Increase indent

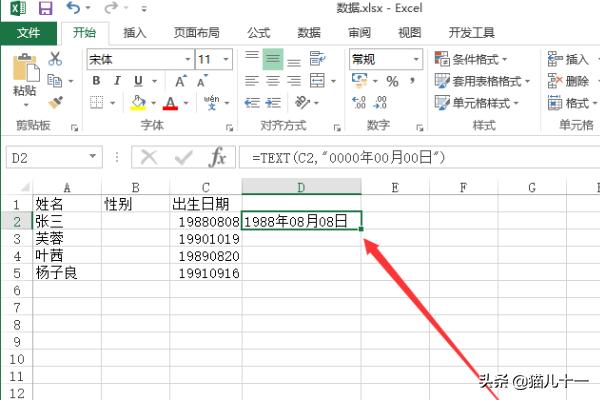(x=273, y=103)
